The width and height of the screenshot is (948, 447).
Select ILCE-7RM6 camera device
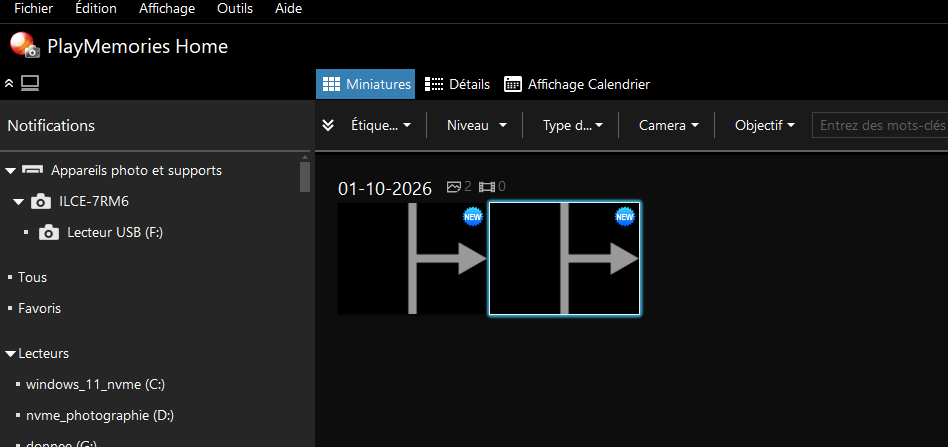pyautogui.click(x=94, y=201)
